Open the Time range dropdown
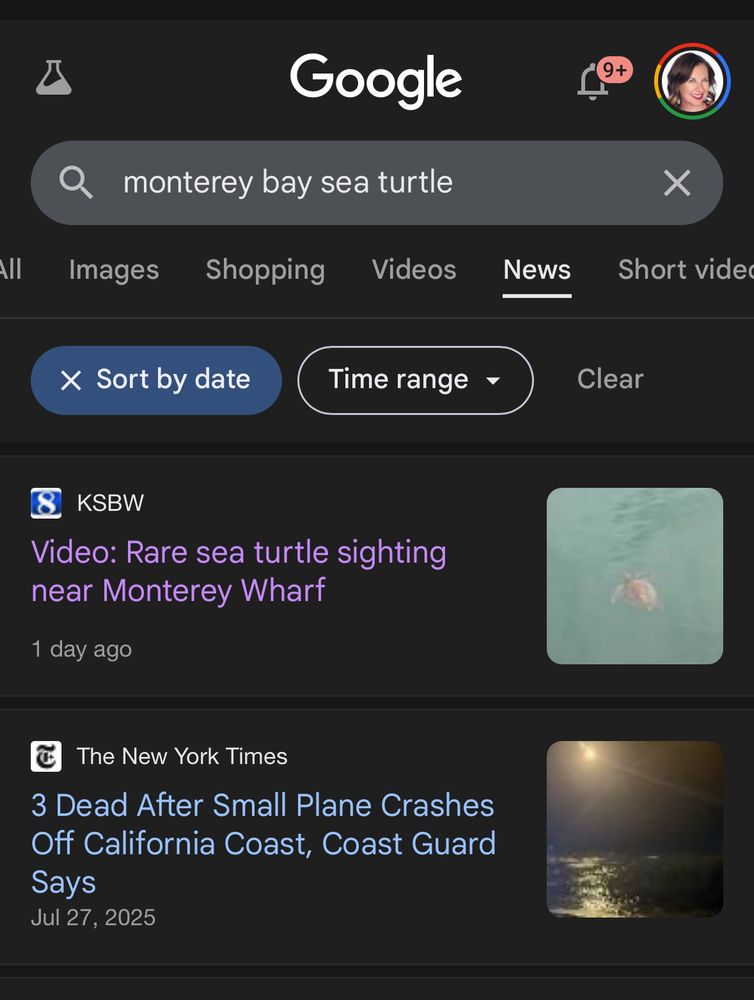 [414, 380]
